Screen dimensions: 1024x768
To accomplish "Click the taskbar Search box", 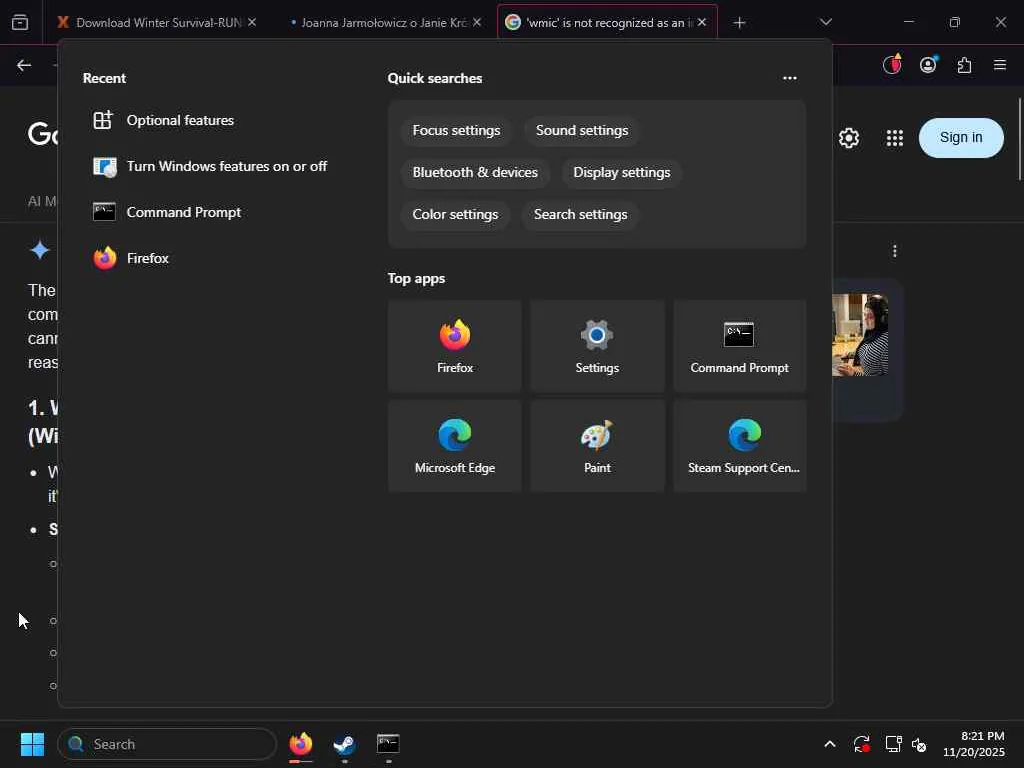I will [167, 744].
